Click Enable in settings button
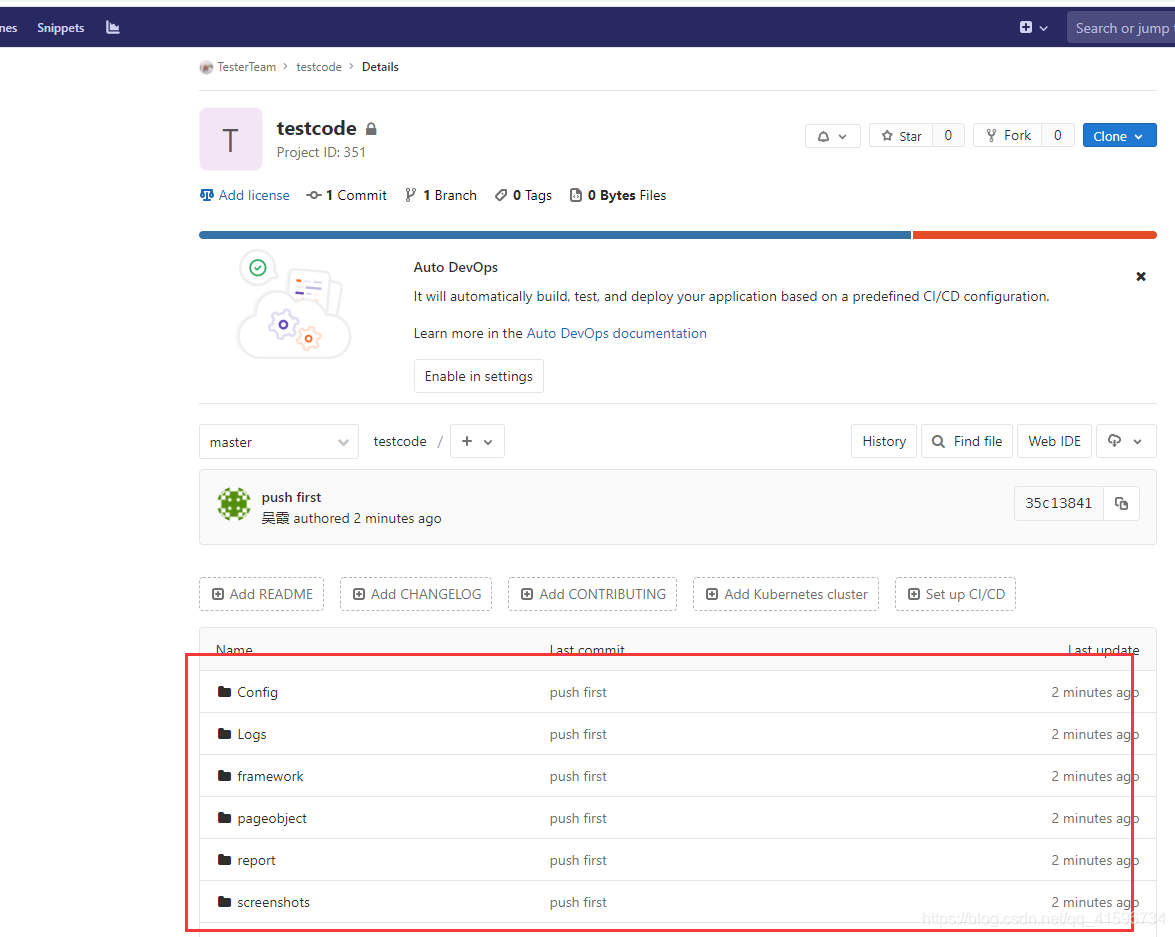 point(479,376)
